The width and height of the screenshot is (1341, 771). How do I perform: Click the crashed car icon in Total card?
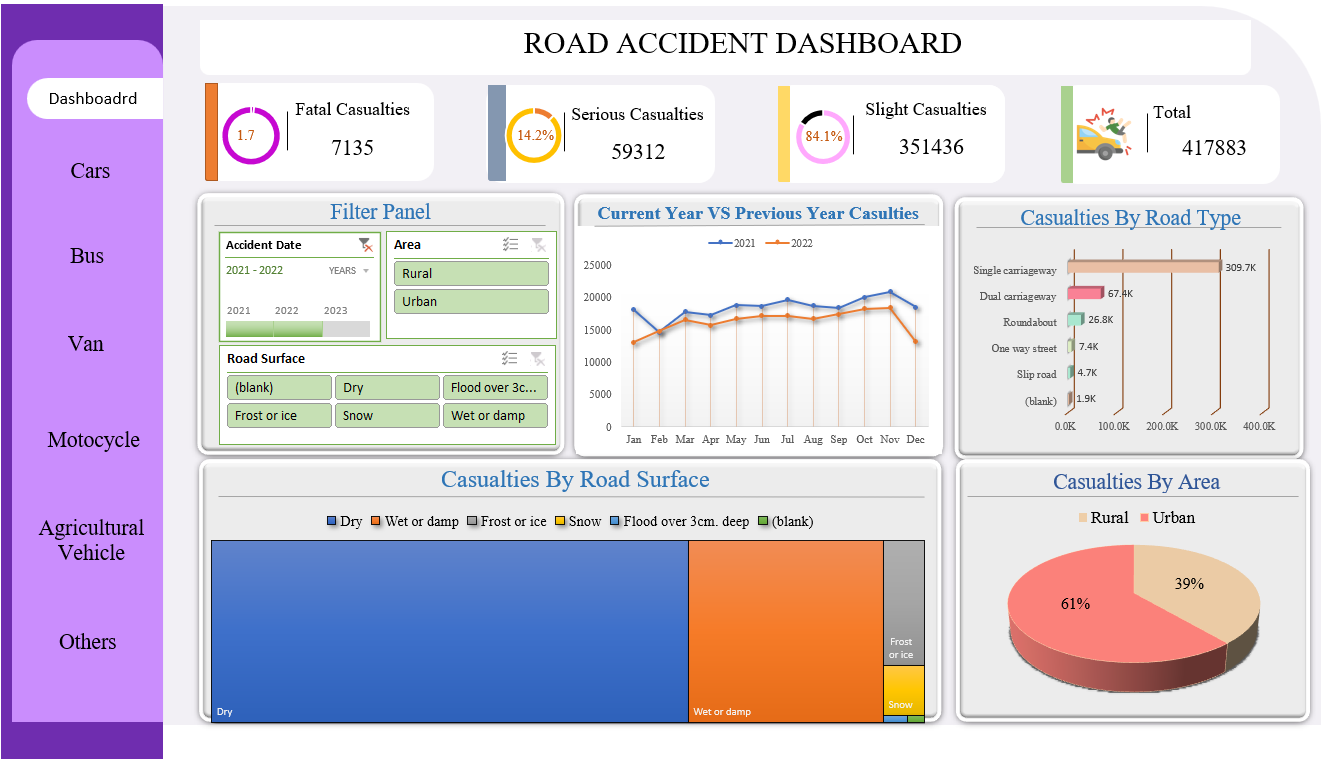1102,135
